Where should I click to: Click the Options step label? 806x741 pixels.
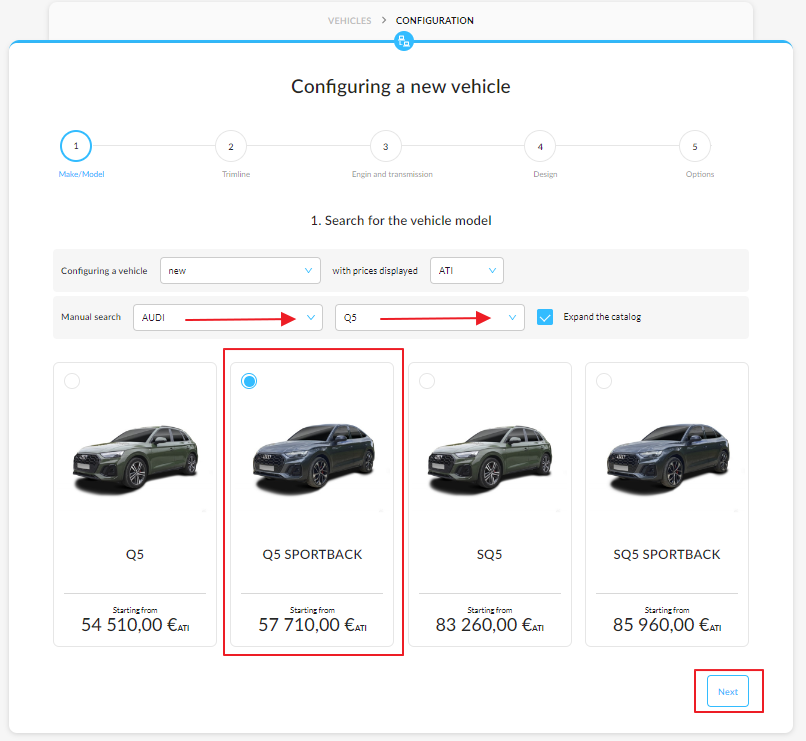(700, 174)
